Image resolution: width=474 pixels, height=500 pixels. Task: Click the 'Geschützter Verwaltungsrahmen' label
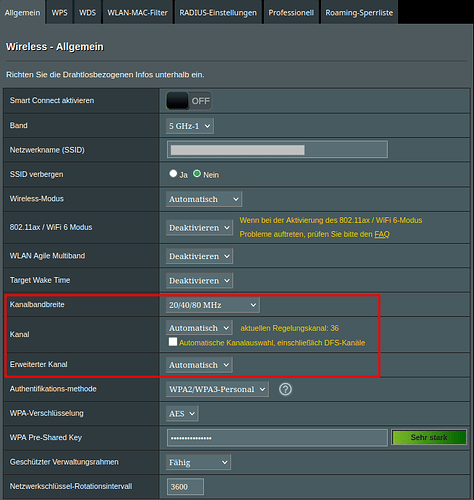click(x=64, y=462)
